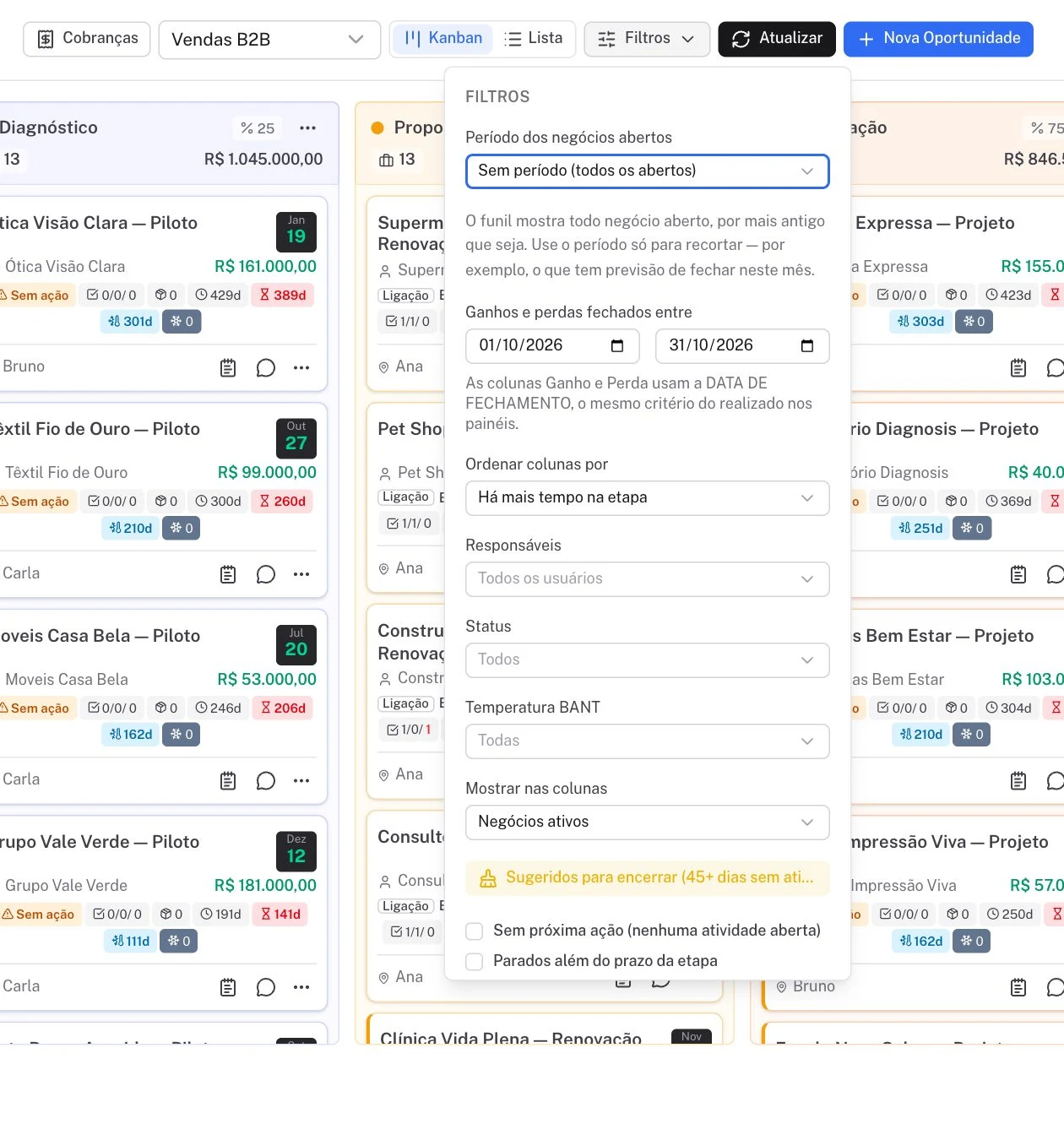Click Sem ação badge on Moveis Casa Bela
This screenshot has width=1064, height=1140.
[38, 708]
